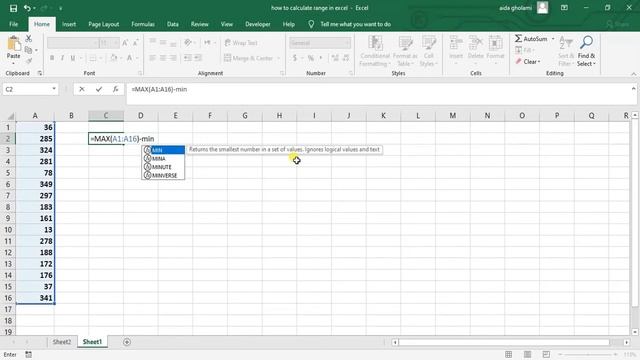Open the Name Box dropdown arrow
The width and height of the screenshot is (640, 360).
click(x=54, y=89)
